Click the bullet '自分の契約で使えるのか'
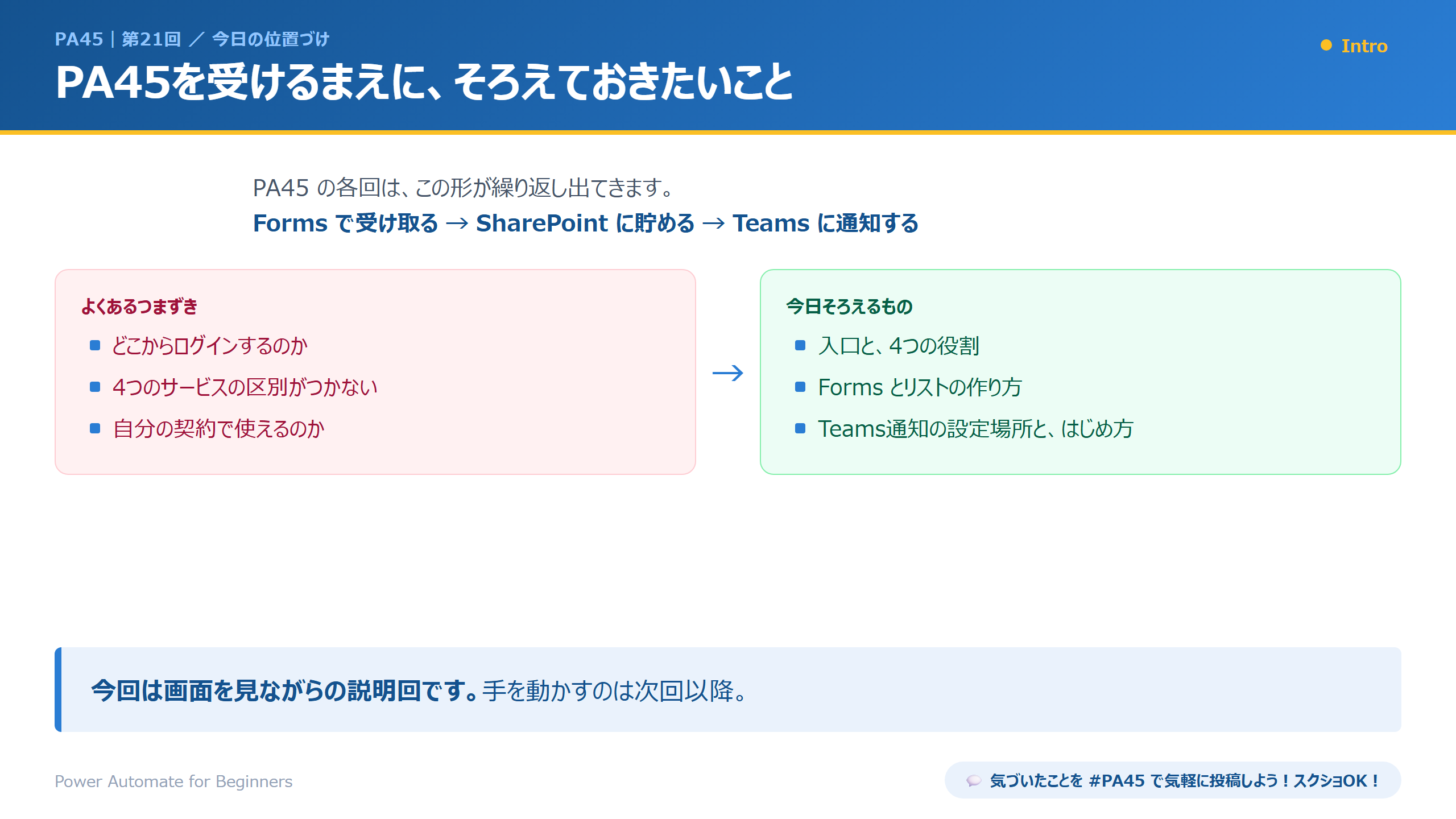Screen dimensions: 1456x819 pos(218,429)
